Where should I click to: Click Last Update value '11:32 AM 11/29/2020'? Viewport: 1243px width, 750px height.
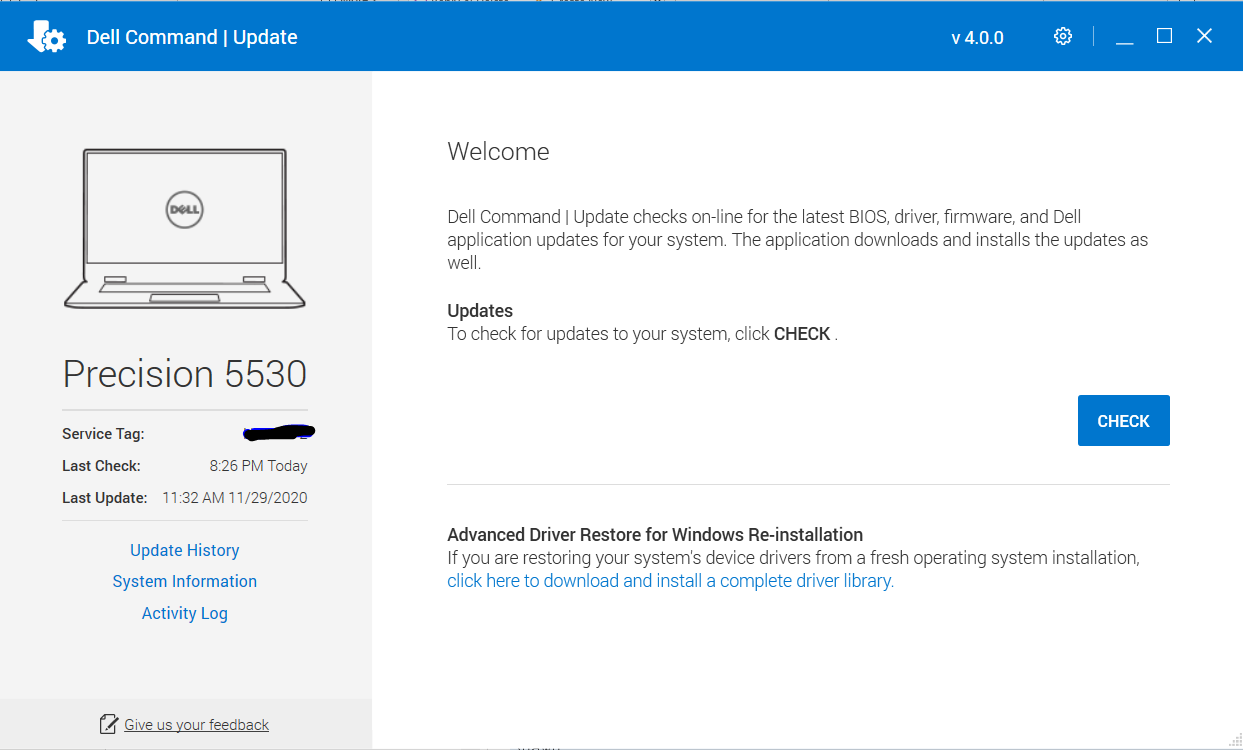(x=235, y=498)
